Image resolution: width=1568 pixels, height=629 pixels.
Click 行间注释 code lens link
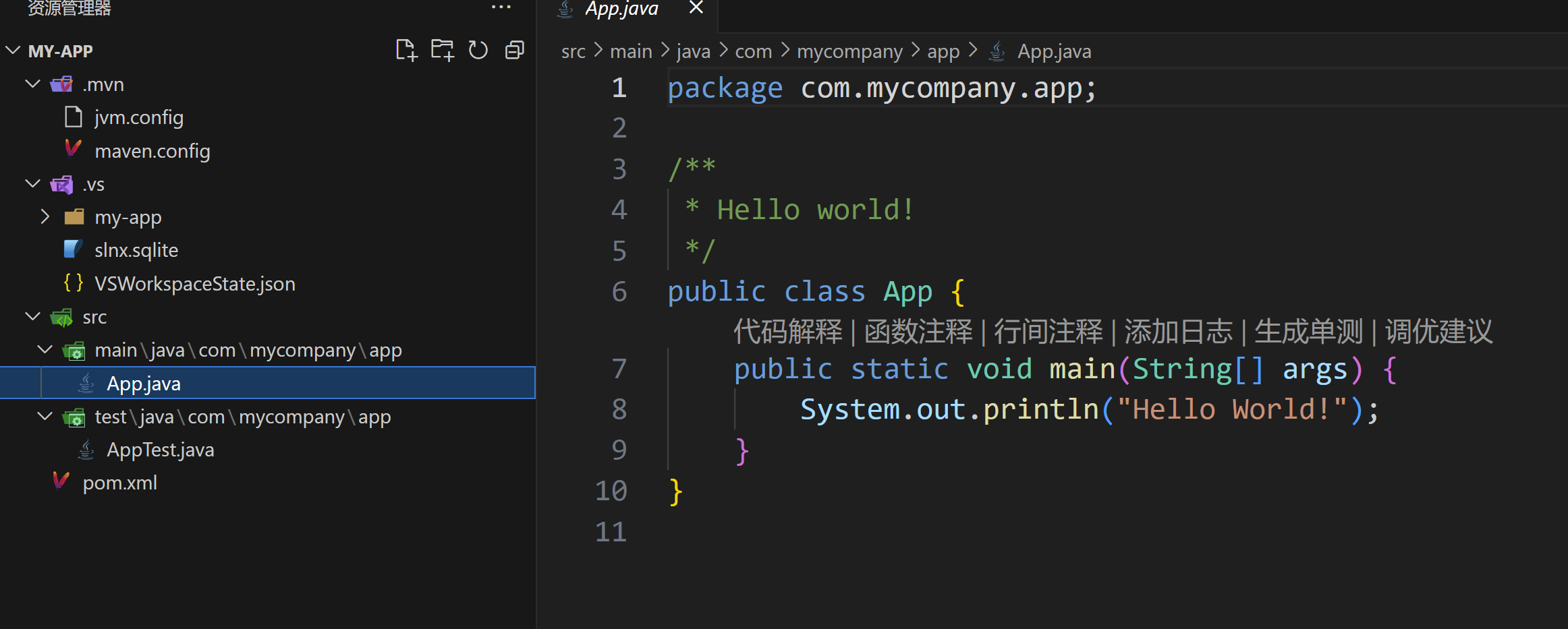1048,332
